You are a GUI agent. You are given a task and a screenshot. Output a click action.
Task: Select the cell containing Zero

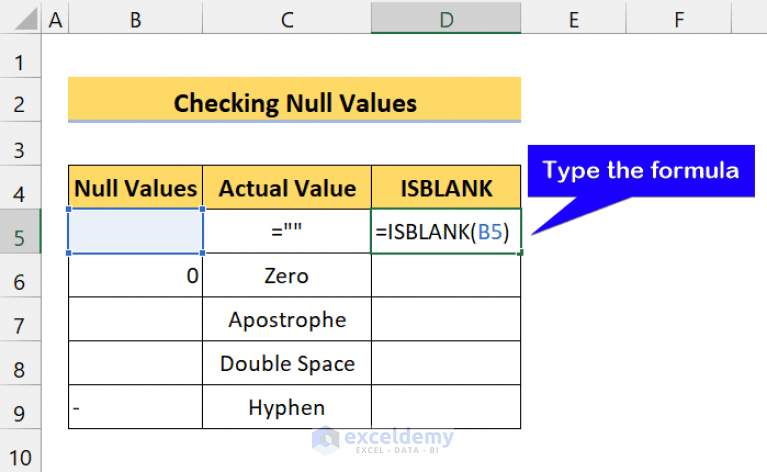[287, 275]
